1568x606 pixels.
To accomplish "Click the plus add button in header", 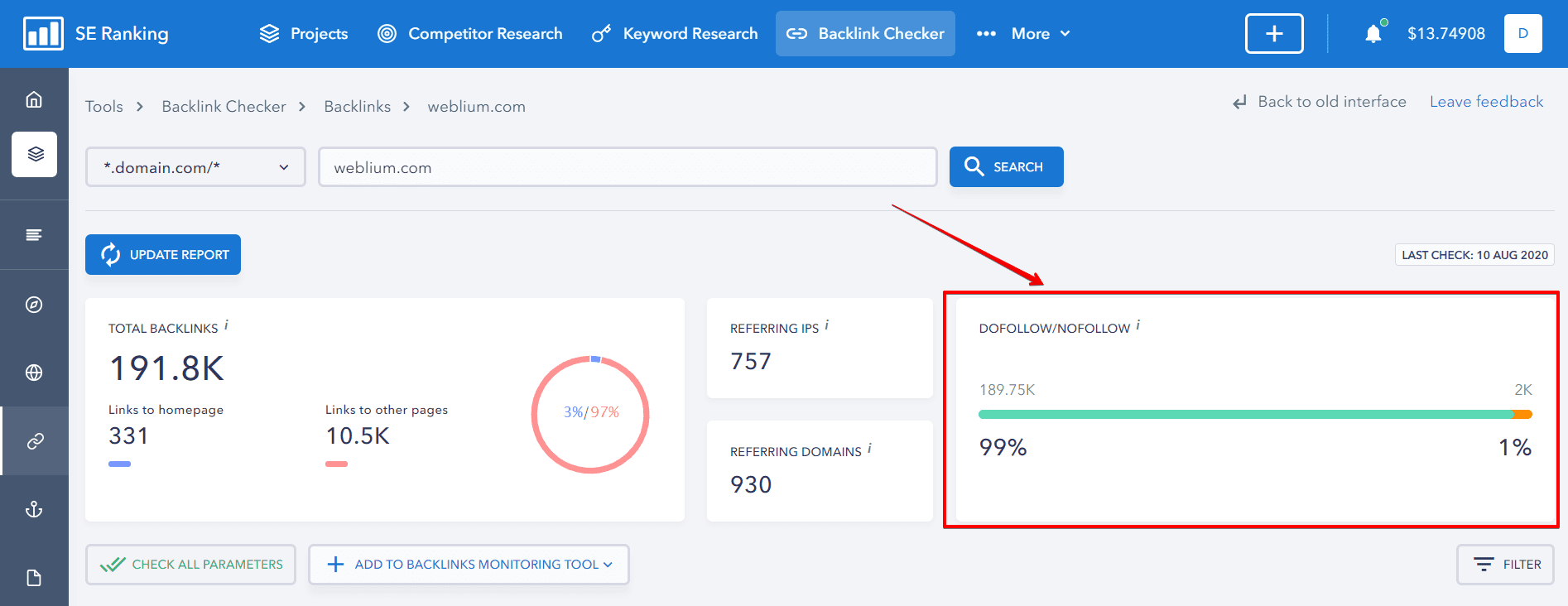I will 1274,34.
